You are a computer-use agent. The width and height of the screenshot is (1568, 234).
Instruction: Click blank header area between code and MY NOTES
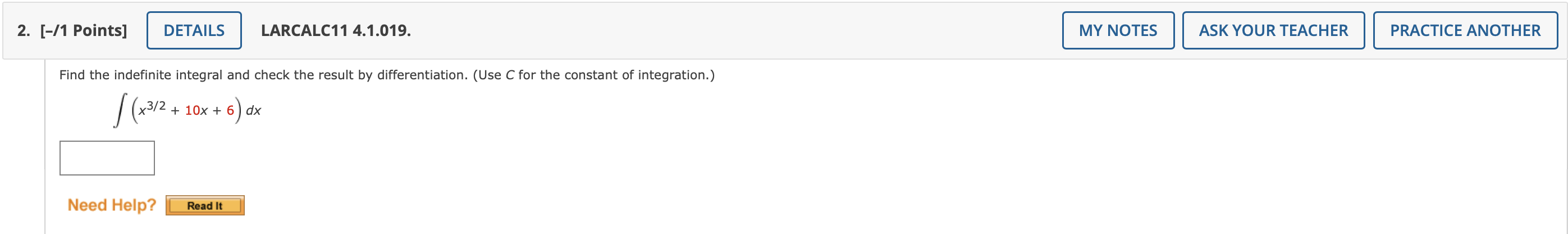coord(737,30)
